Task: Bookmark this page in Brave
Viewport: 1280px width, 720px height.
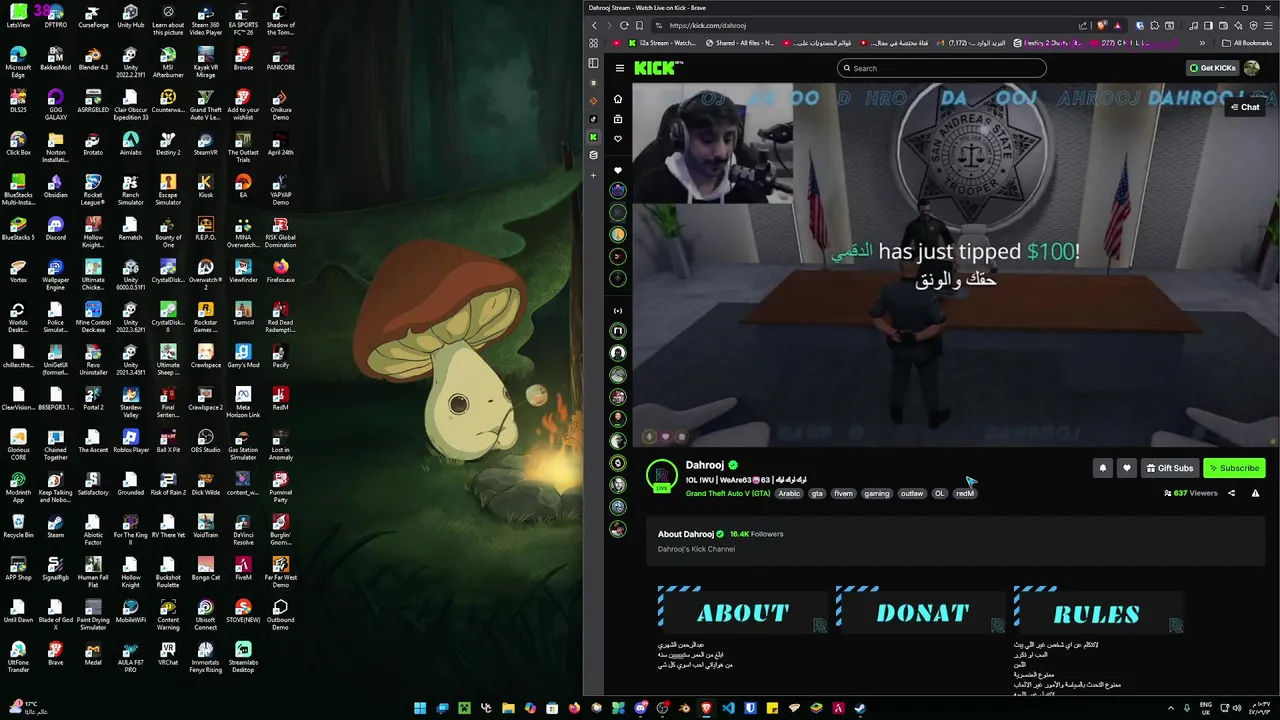Action: click(640, 25)
